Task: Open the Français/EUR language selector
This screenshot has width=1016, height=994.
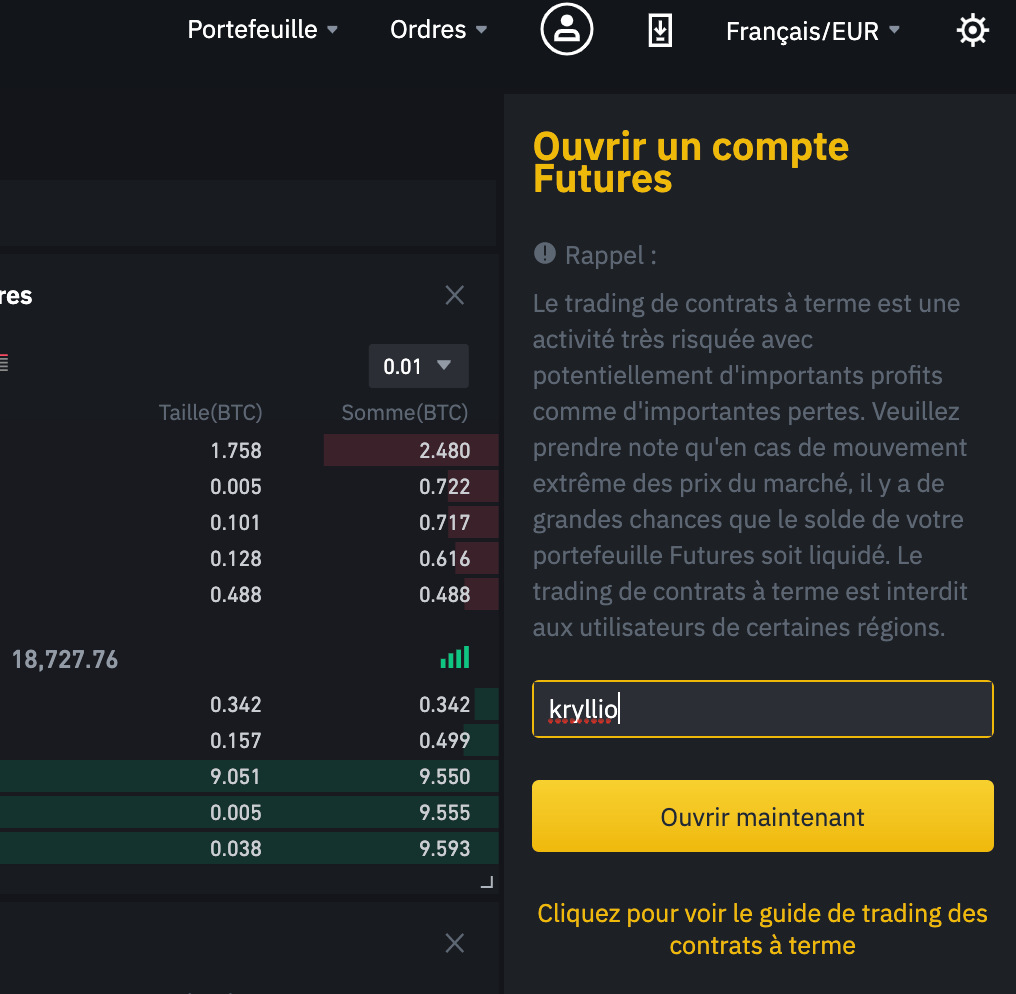Action: click(813, 30)
